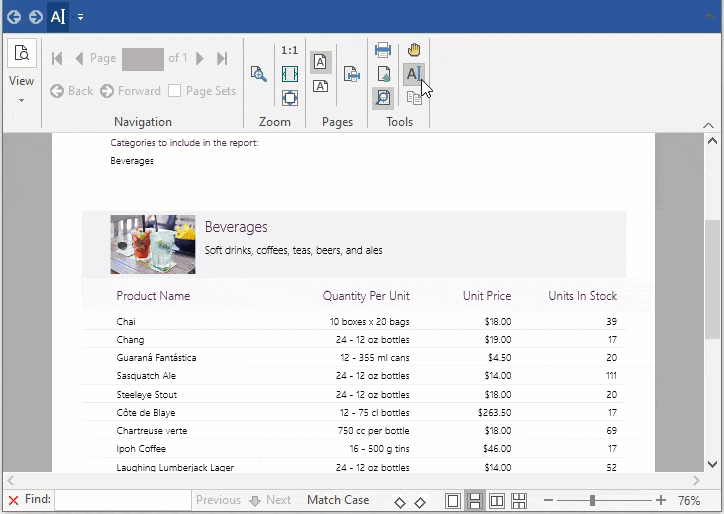Fit page width in Zoom group

pyautogui.click(x=290, y=74)
